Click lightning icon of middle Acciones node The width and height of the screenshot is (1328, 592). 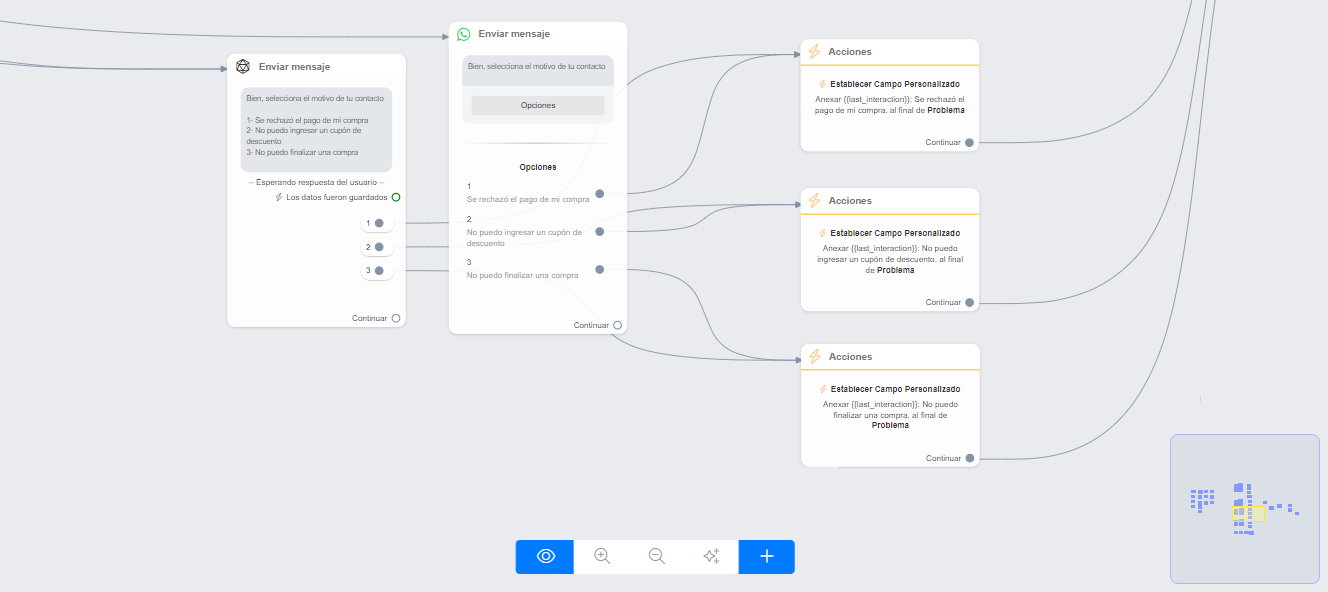coord(814,201)
